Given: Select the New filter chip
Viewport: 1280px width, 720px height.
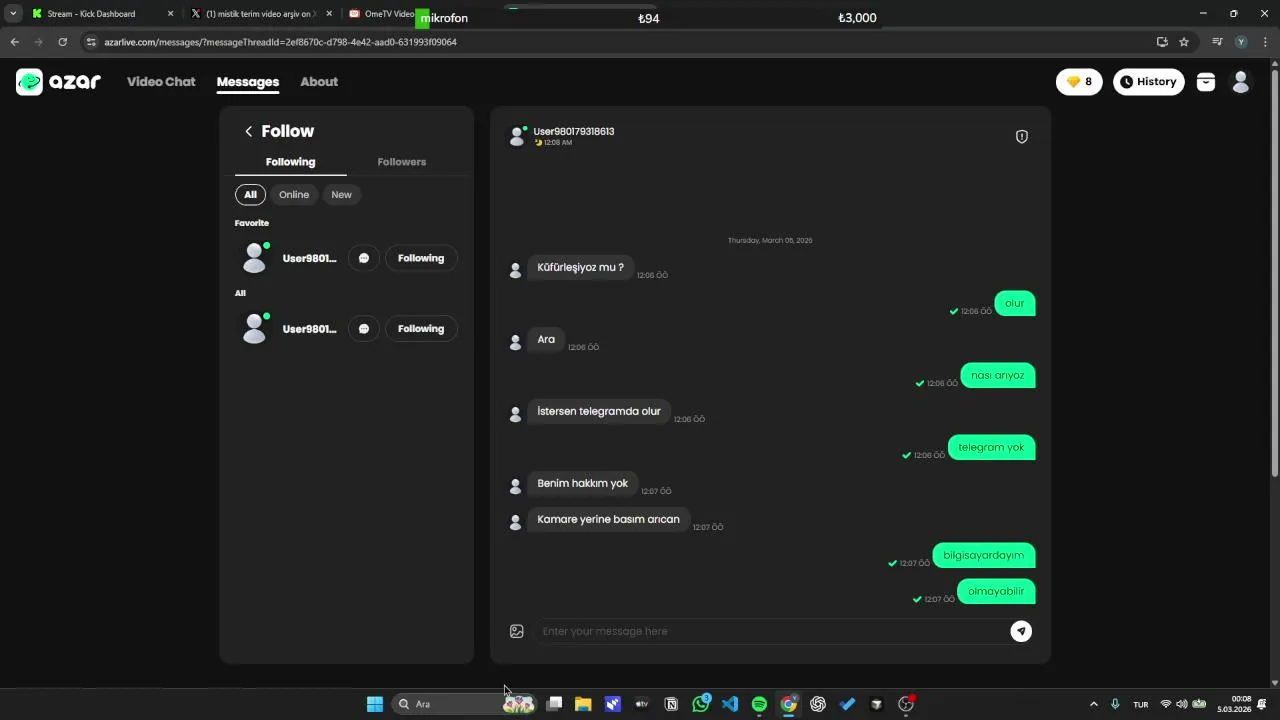Looking at the screenshot, I should click(341, 194).
